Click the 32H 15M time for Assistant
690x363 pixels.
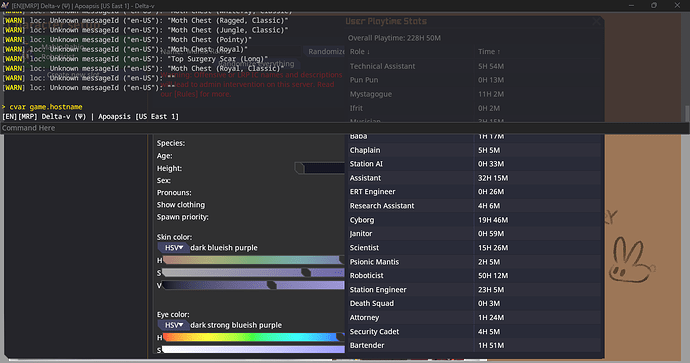click(x=493, y=178)
